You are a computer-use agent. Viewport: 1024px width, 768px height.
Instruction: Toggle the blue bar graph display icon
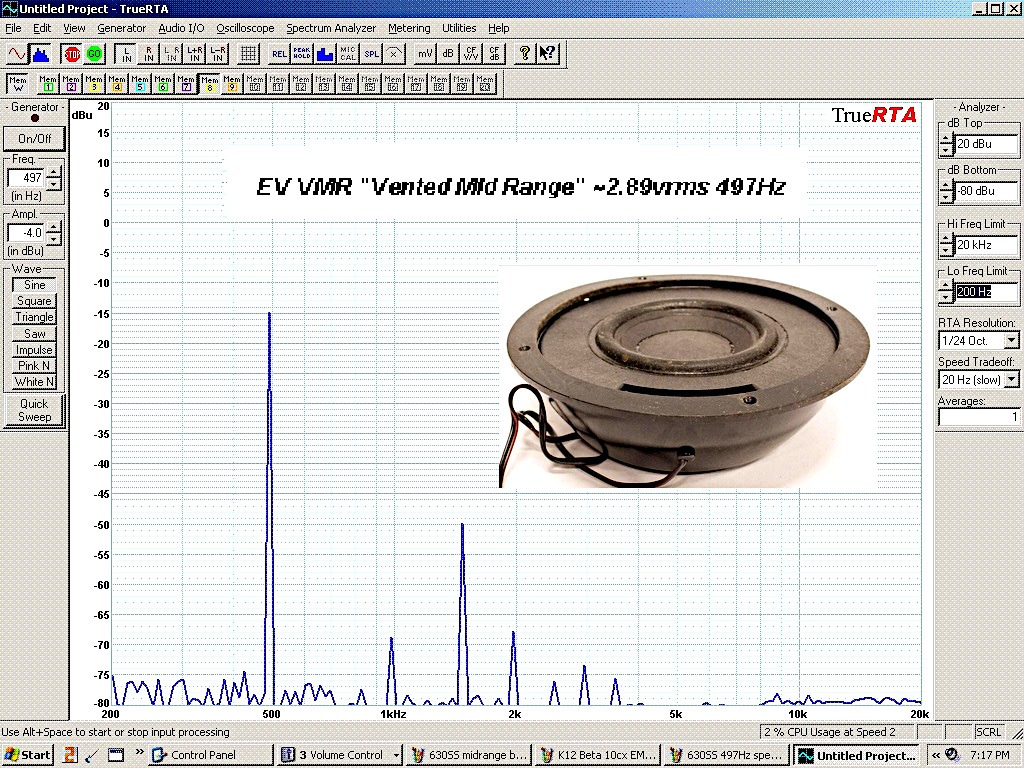(325, 54)
